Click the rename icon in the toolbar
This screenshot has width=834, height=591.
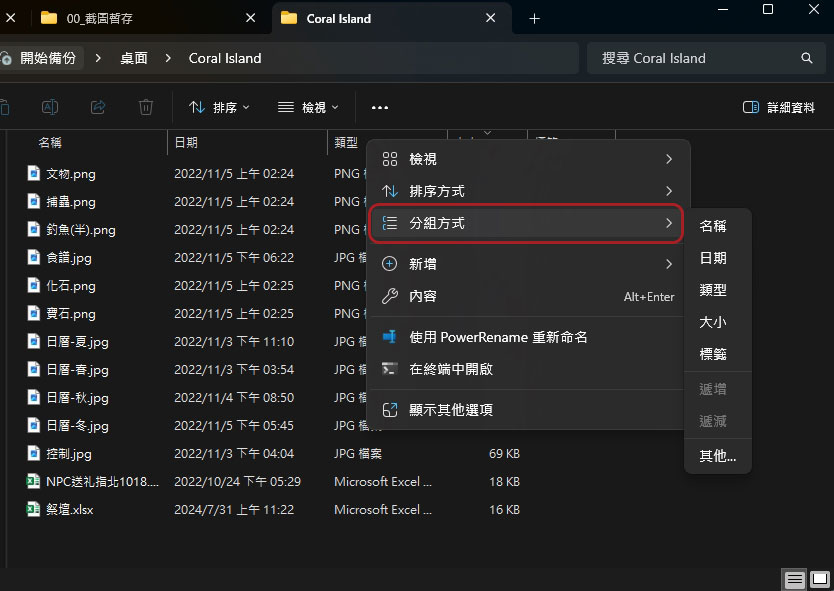(50, 107)
